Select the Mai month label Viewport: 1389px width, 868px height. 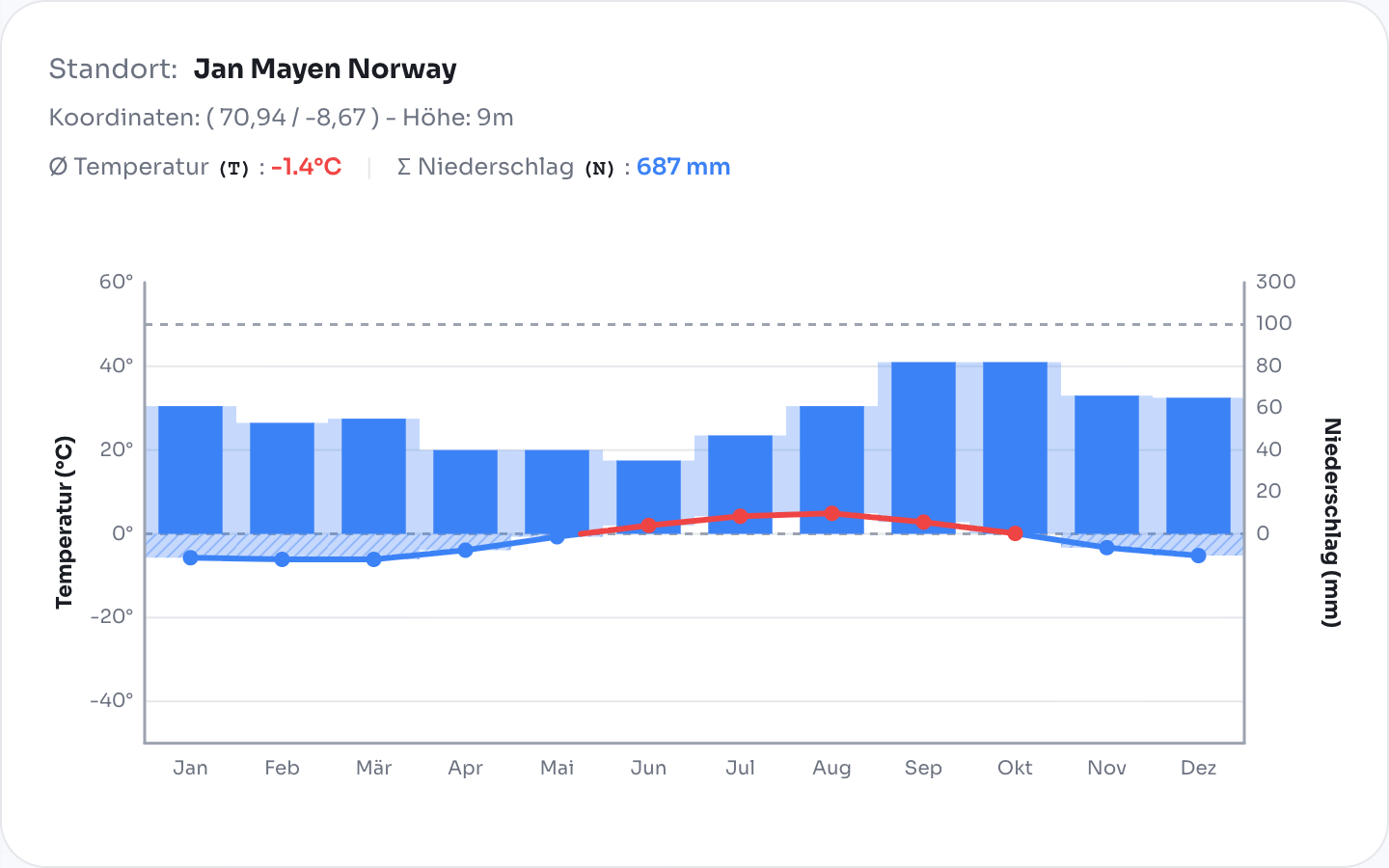pos(557,768)
